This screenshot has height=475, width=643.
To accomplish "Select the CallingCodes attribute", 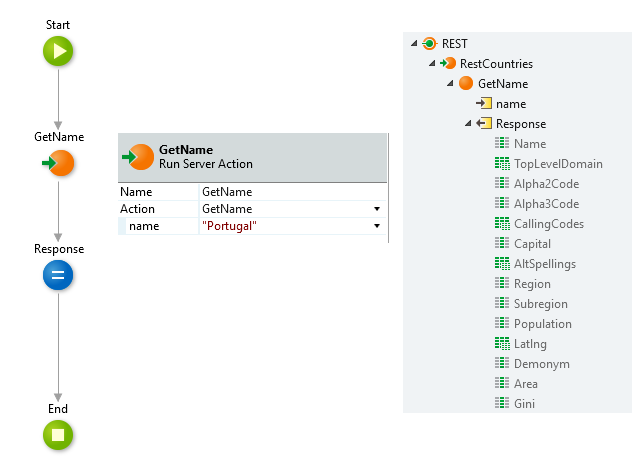I will click(x=549, y=224).
